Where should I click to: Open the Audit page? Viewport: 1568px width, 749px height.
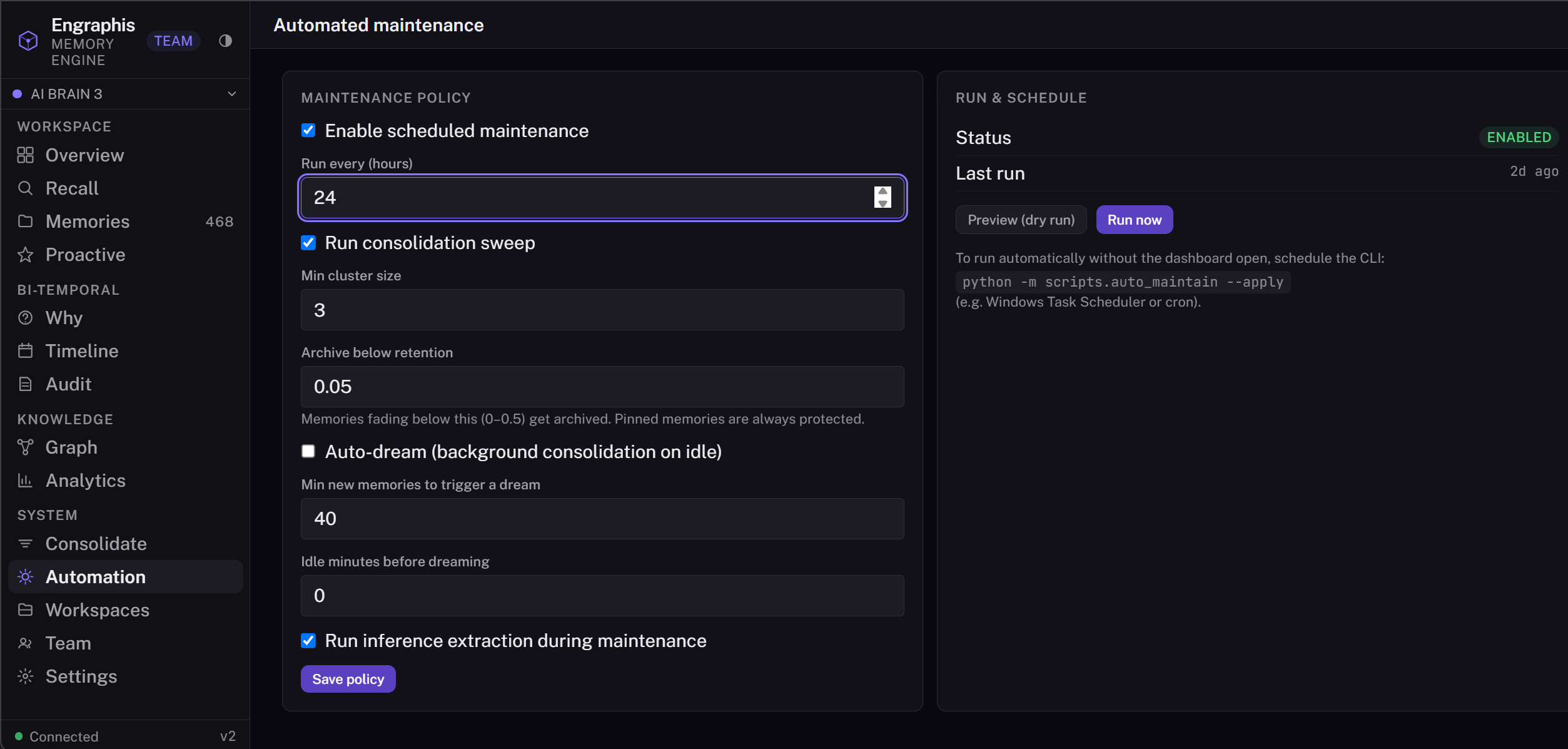coord(125,384)
